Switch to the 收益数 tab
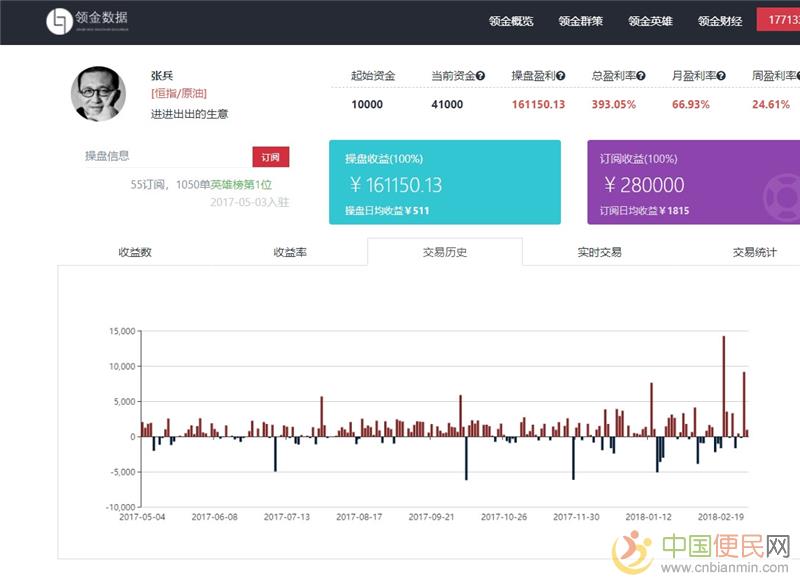This screenshot has width=800, height=582. [x=135, y=252]
